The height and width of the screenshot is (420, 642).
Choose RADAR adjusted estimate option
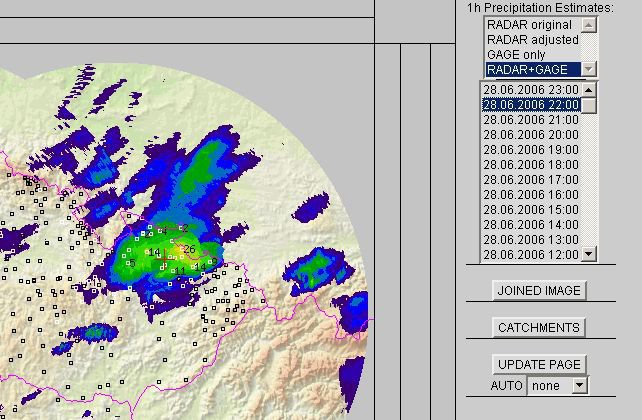[x=532, y=40]
